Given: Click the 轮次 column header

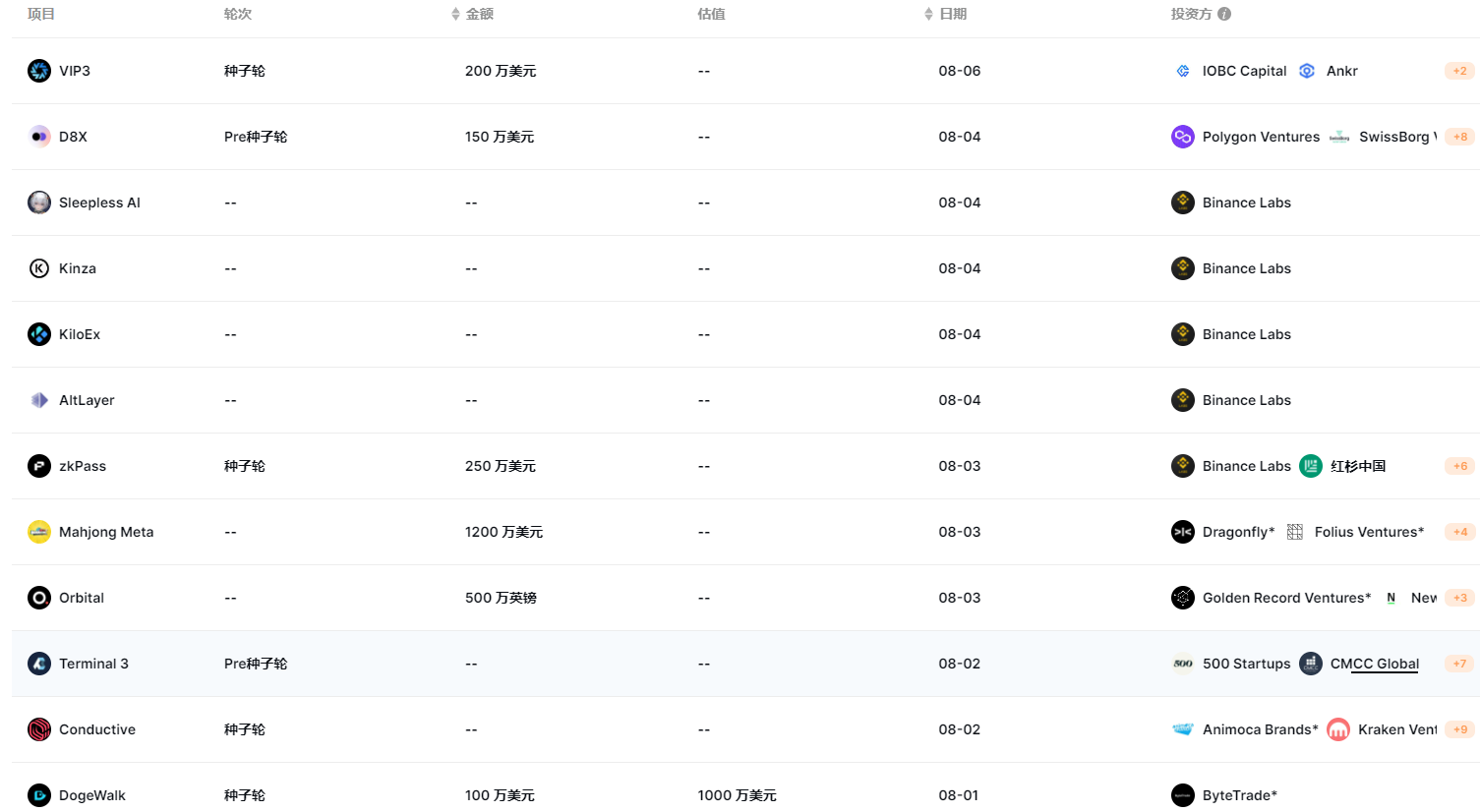Looking at the screenshot, I should 238,14.
